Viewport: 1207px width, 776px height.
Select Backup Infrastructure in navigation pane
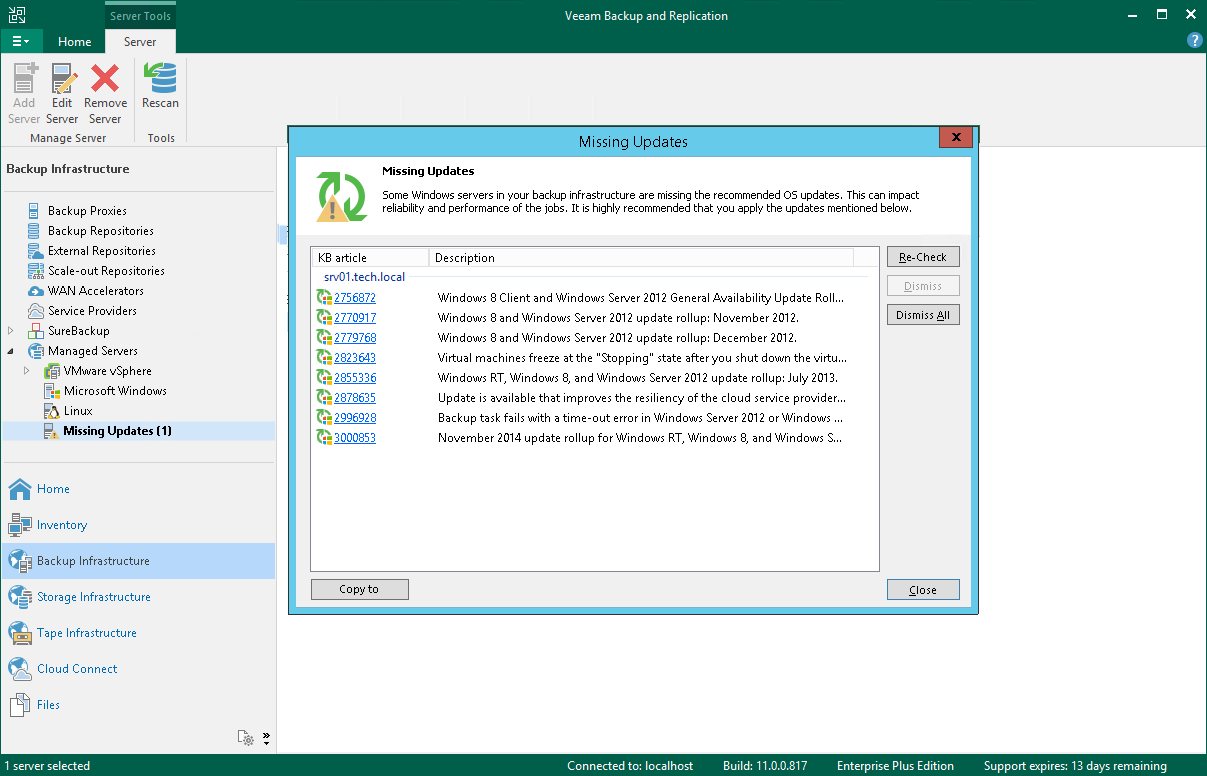[138, 561]
